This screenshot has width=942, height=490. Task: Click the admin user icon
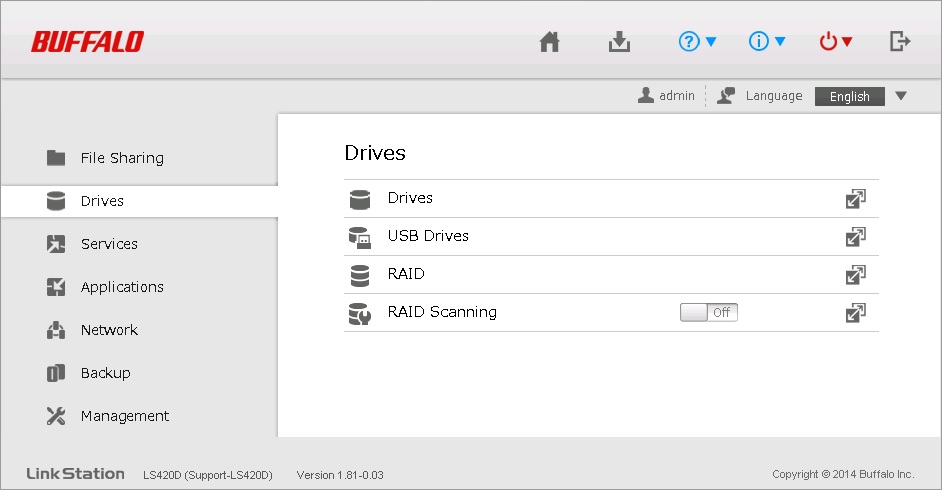tap(646, 95)
